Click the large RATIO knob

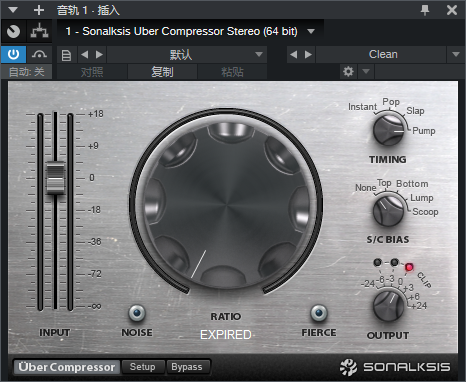coord(226,204)
